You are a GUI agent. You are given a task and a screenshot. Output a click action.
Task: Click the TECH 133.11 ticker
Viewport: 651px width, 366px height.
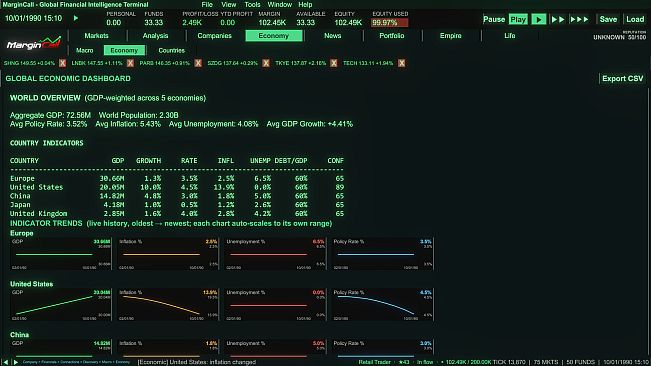point(368,63)
